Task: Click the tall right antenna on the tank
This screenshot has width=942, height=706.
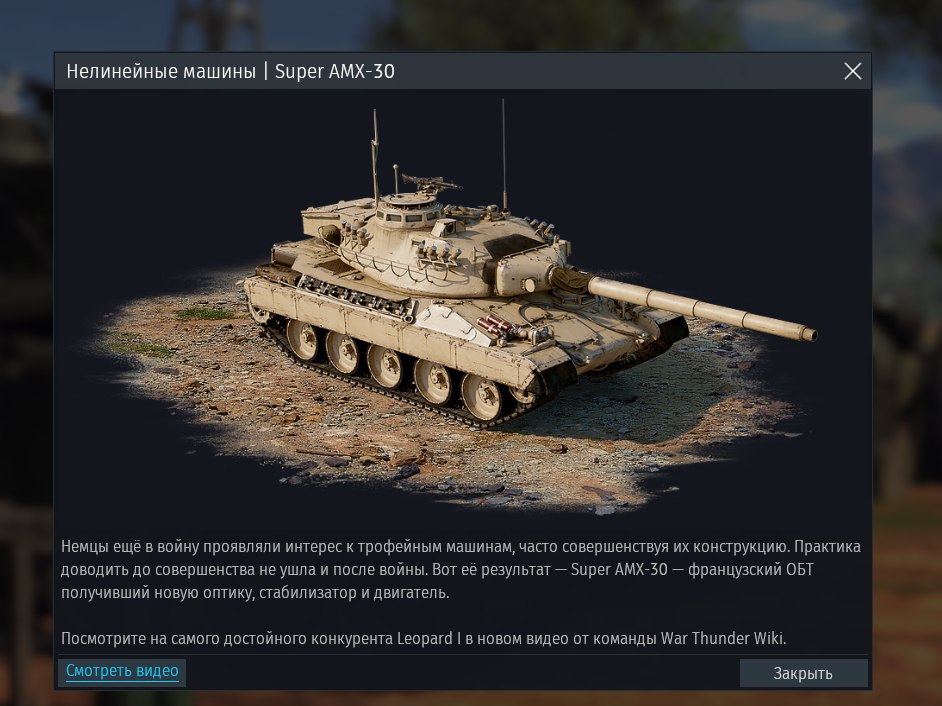Action: 503,155
